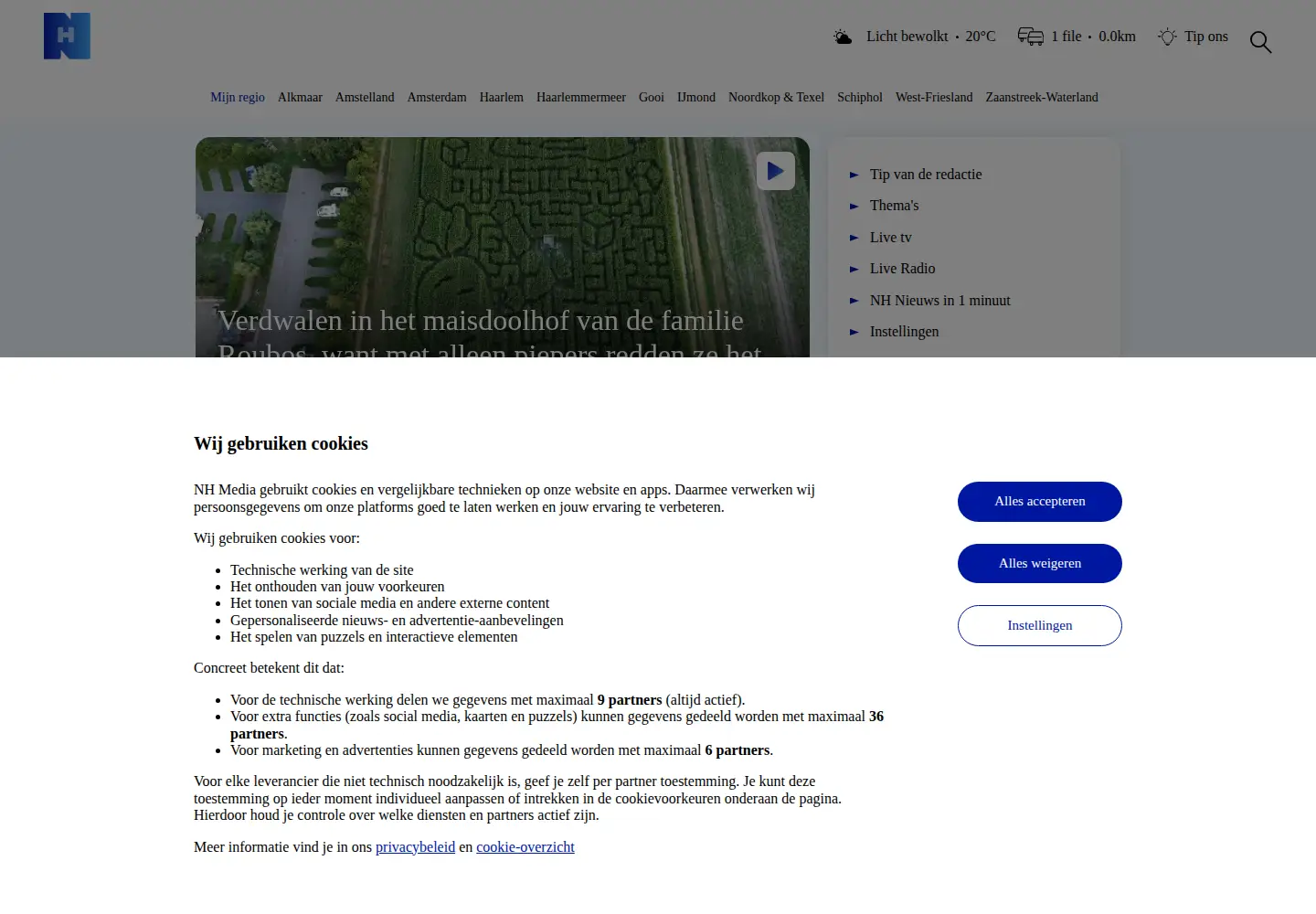Screen dimensions: 1316x914
Task: Open the privacybeleid link
Action: click(415, 847)
